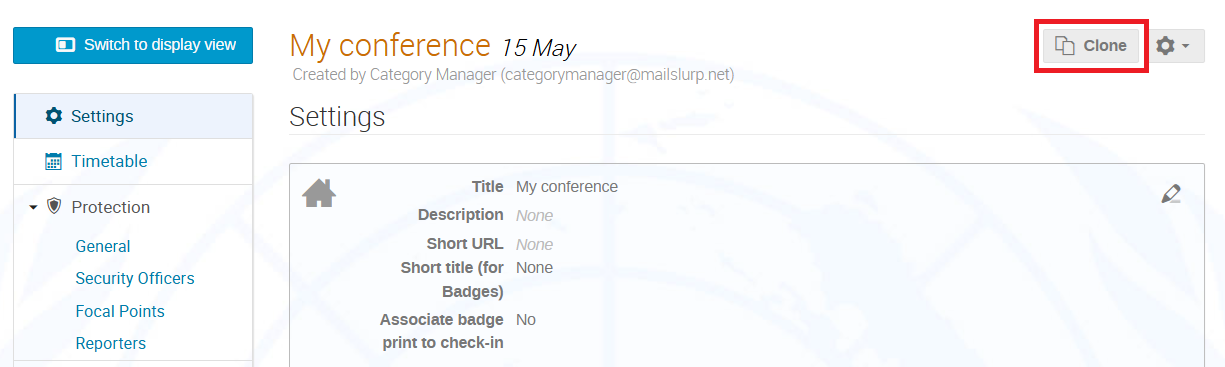Click the shield icon beside Protection
Image resolution: width=1225 pixels, height=367 pixels.
coord(54,207)
